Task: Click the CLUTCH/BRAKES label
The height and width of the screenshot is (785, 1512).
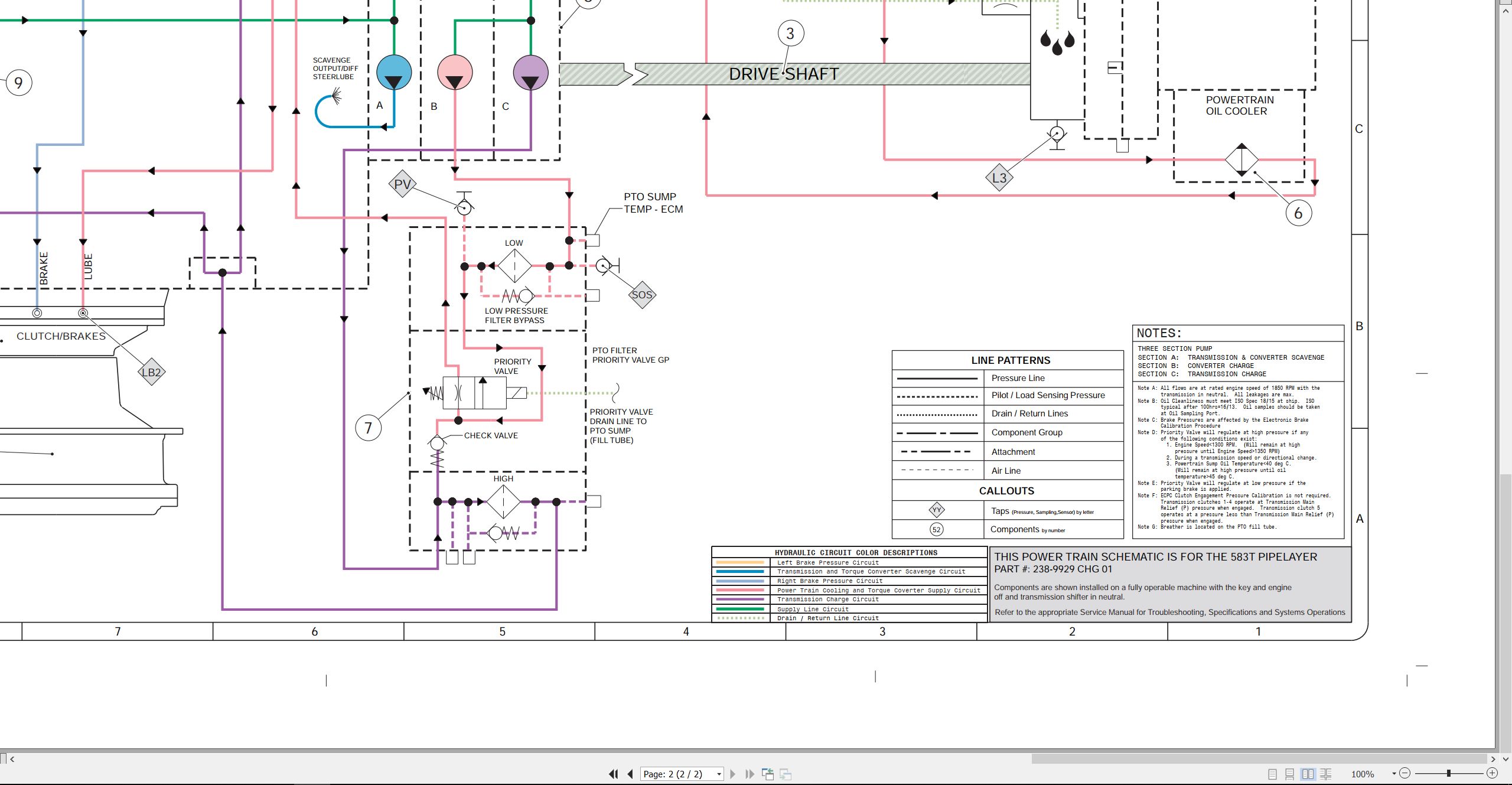Action: tap(61, 336)
